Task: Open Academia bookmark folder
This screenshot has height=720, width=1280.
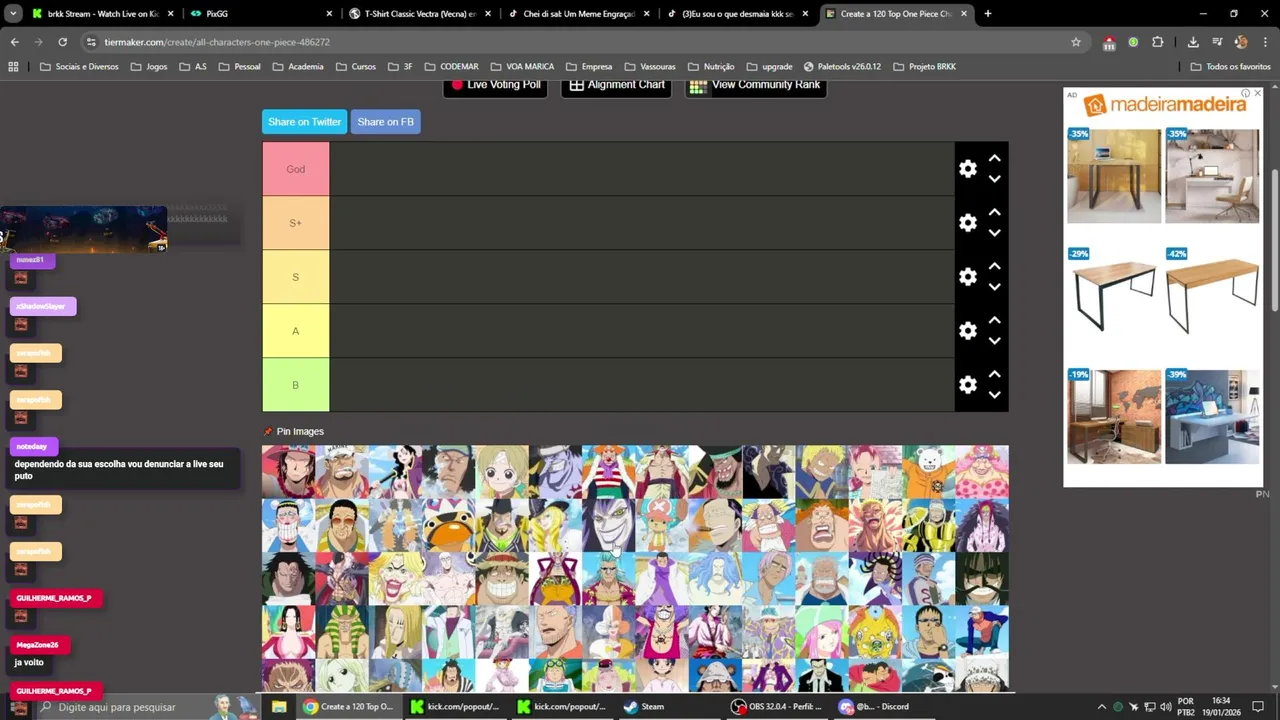Action: coord(297,67)
